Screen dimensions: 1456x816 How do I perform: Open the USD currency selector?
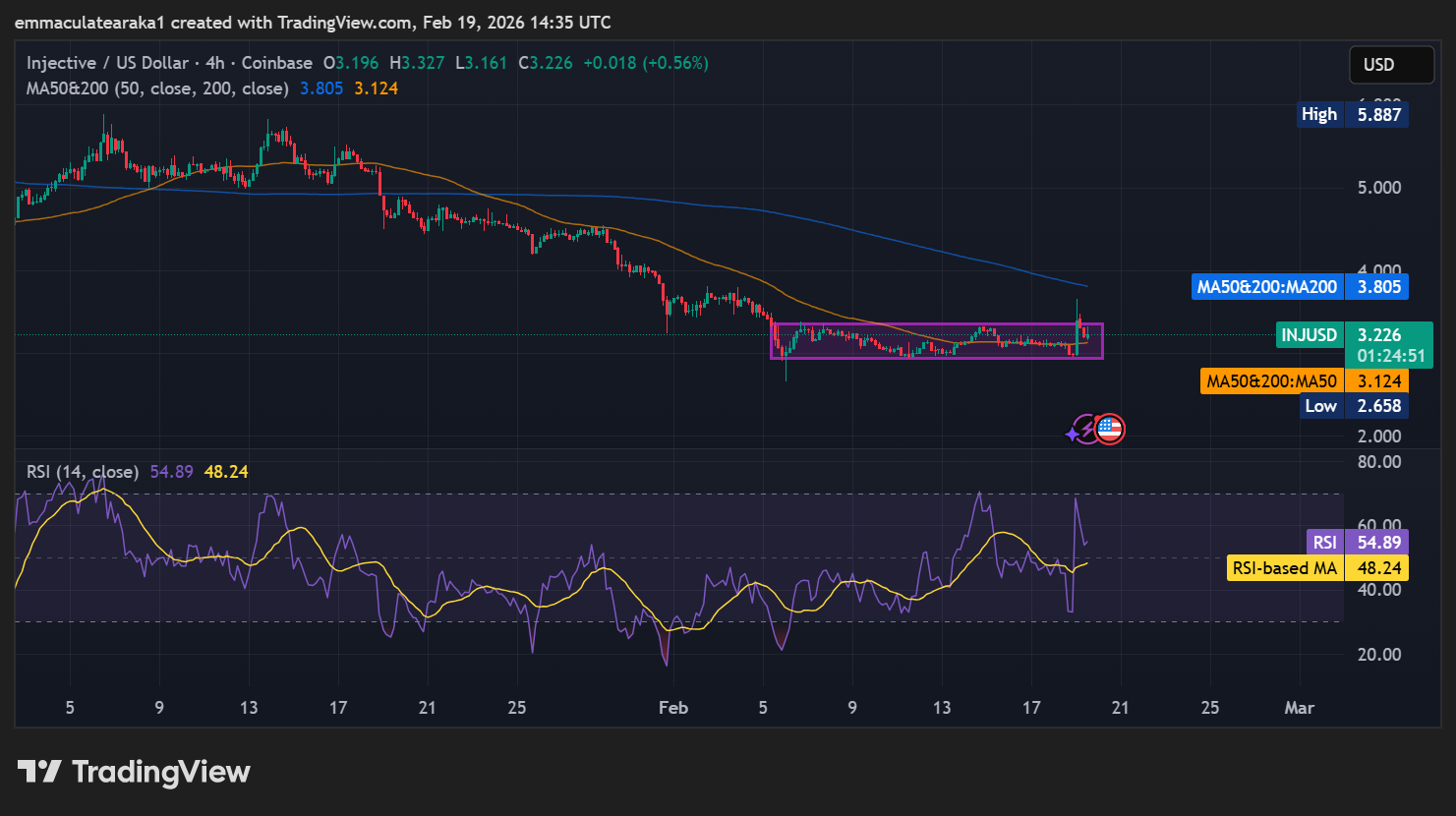point(1390,65)
